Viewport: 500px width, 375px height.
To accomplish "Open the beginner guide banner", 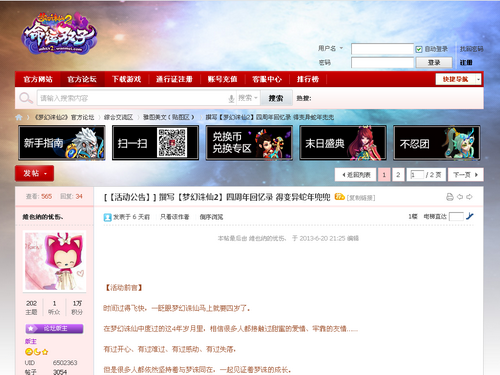I will (62, 143).
